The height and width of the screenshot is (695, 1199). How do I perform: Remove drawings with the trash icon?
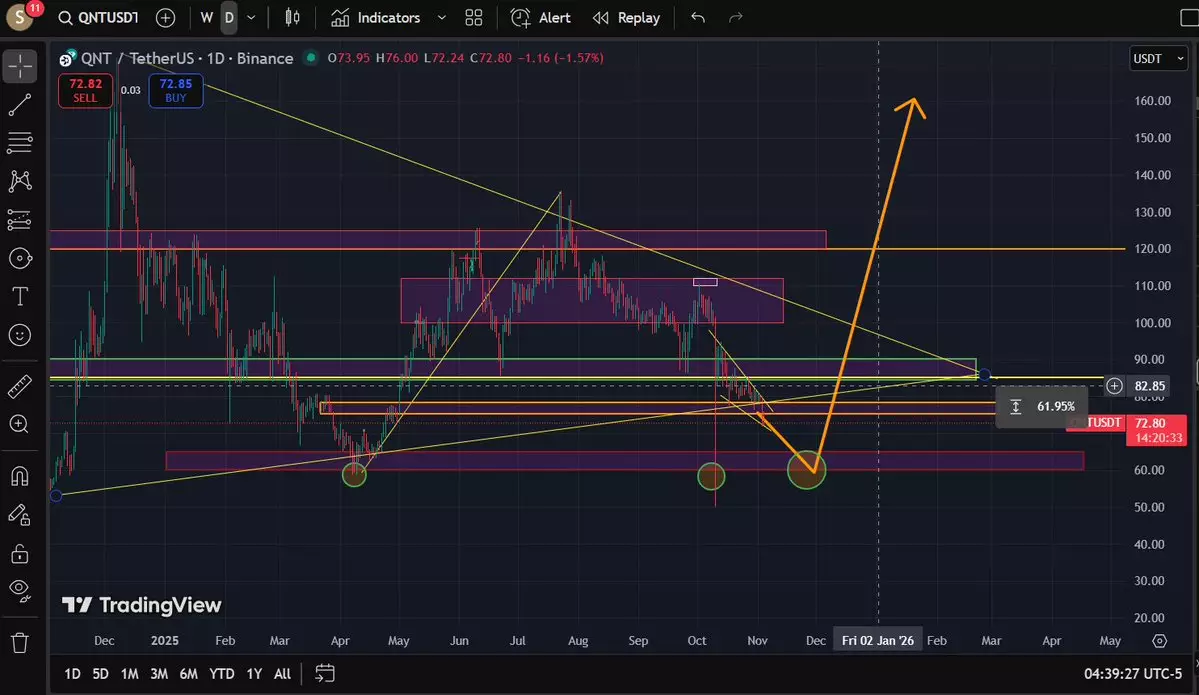coord(19,642)
